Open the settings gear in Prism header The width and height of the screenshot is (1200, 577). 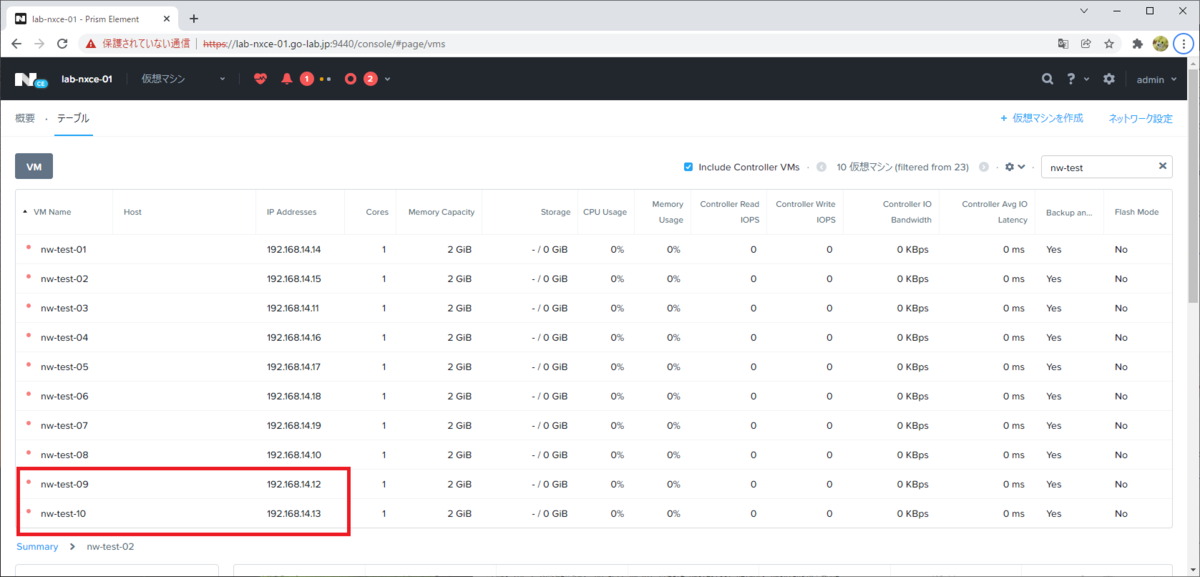(x=1108, y=78)
